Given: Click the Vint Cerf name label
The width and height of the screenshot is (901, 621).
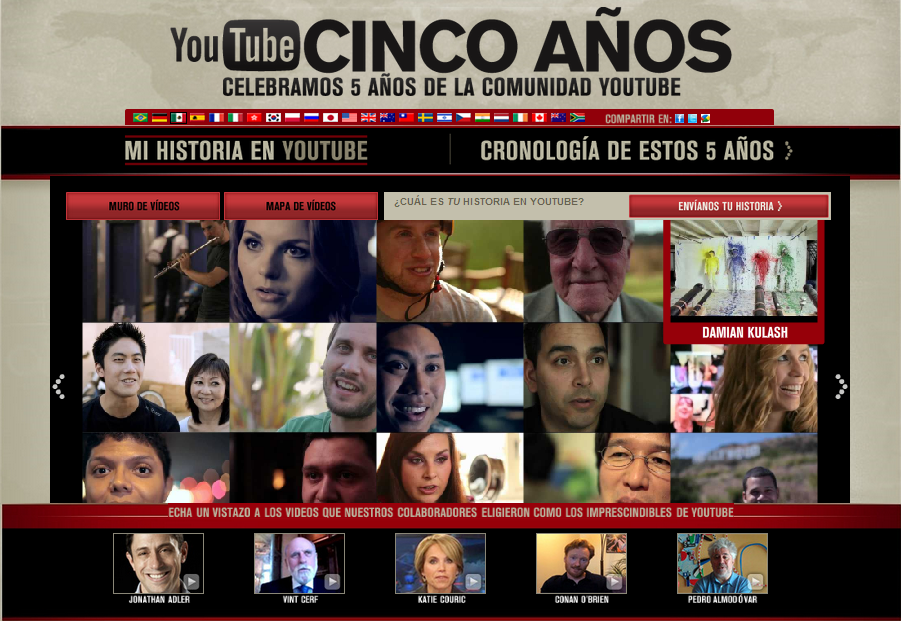Looking at the screenshot, I should 300,600.
